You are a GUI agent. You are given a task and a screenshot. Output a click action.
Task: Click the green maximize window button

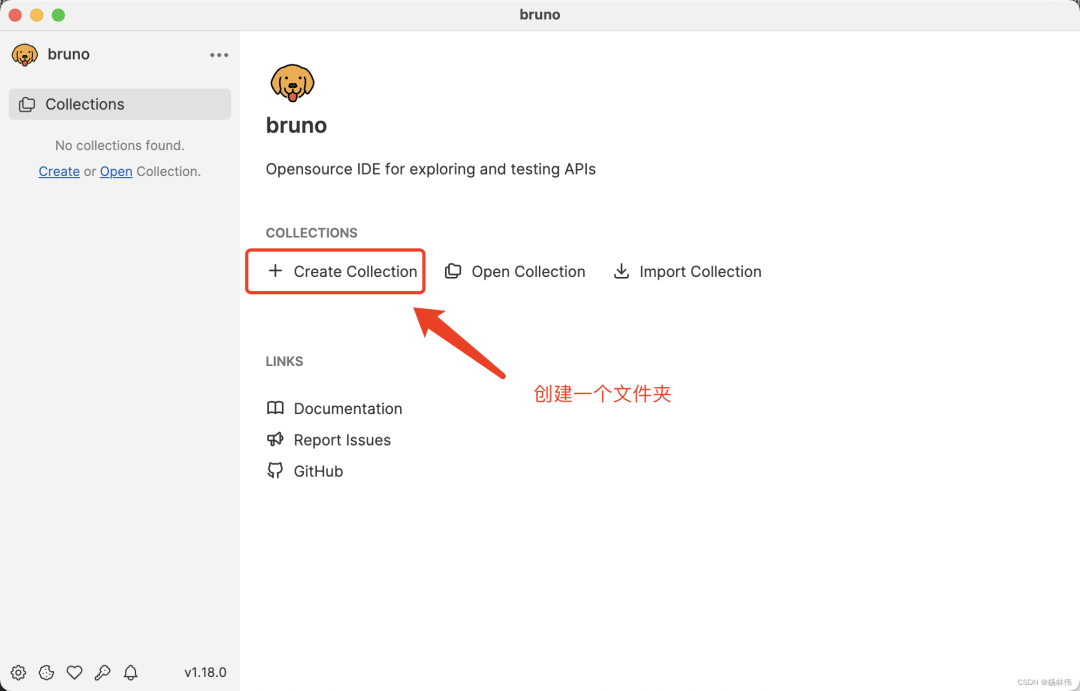click(x=59, y=15)
